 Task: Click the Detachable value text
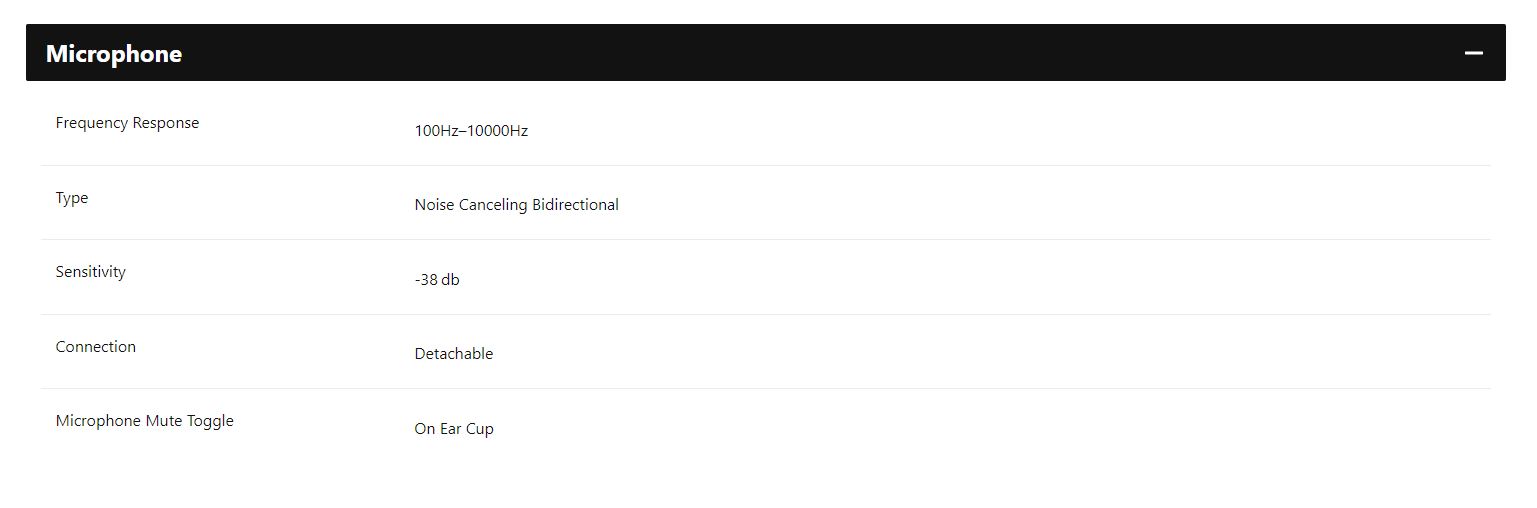coord(454,354)
